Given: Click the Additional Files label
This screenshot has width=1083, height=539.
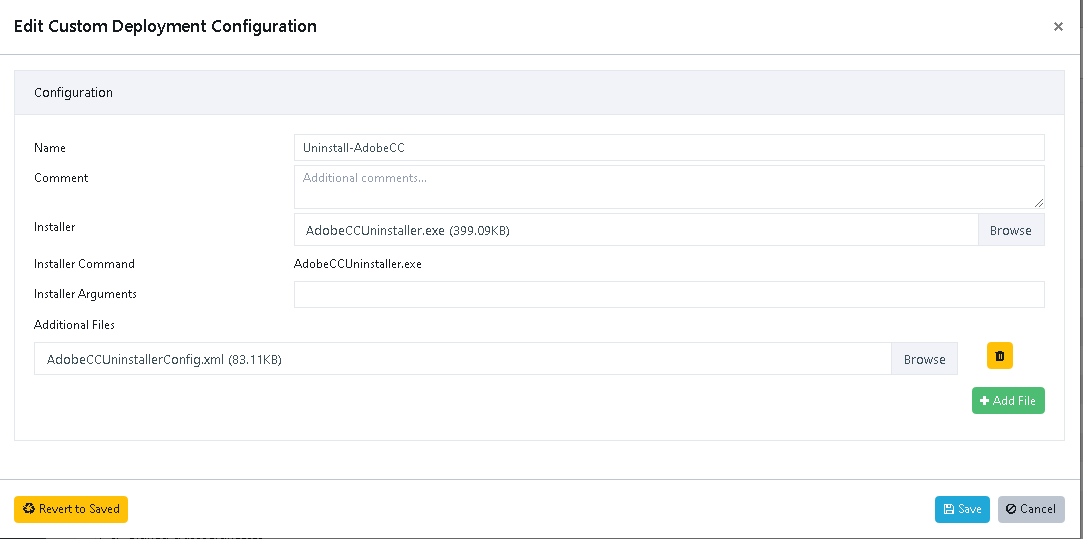Looking at the screenshot, I should [x=75, y=324].
